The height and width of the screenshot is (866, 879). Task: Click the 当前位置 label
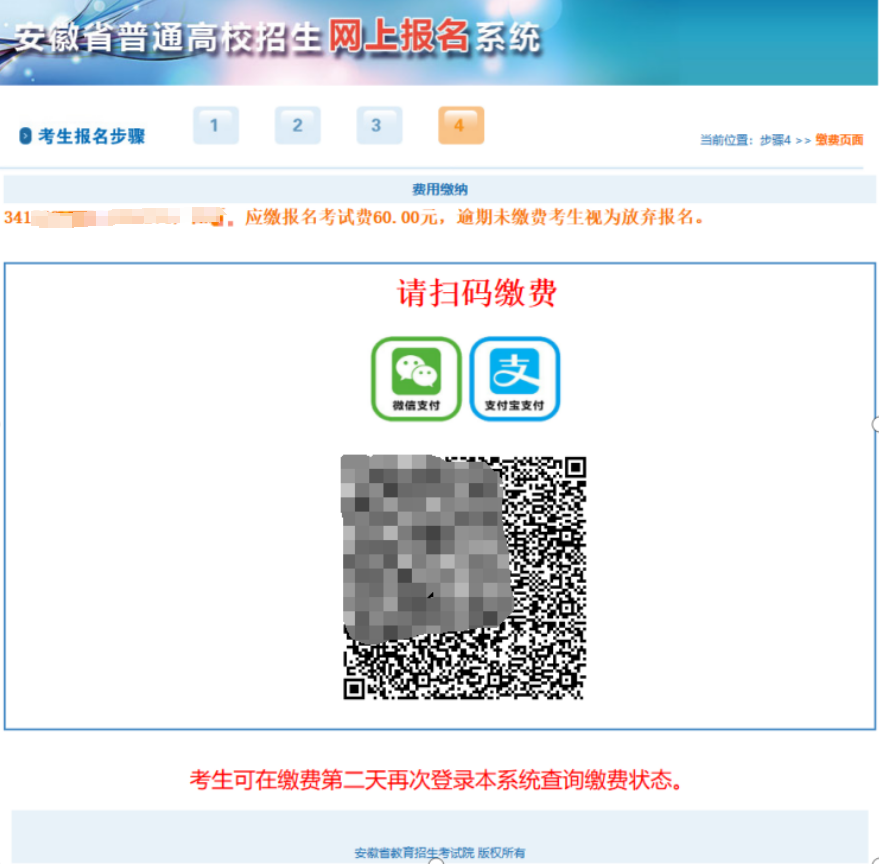tap(726, 140)
